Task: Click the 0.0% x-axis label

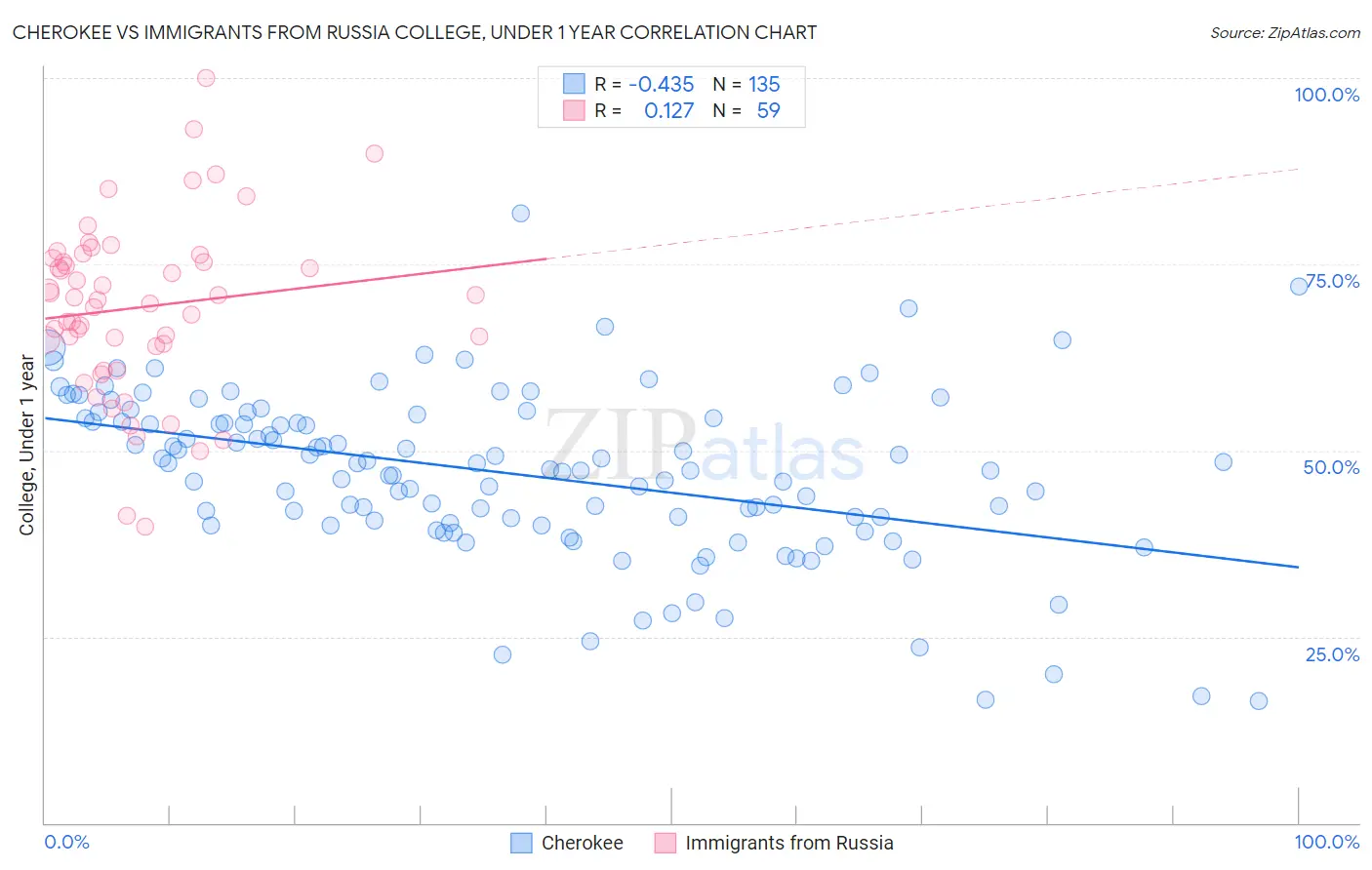Action: pos(66,842)
